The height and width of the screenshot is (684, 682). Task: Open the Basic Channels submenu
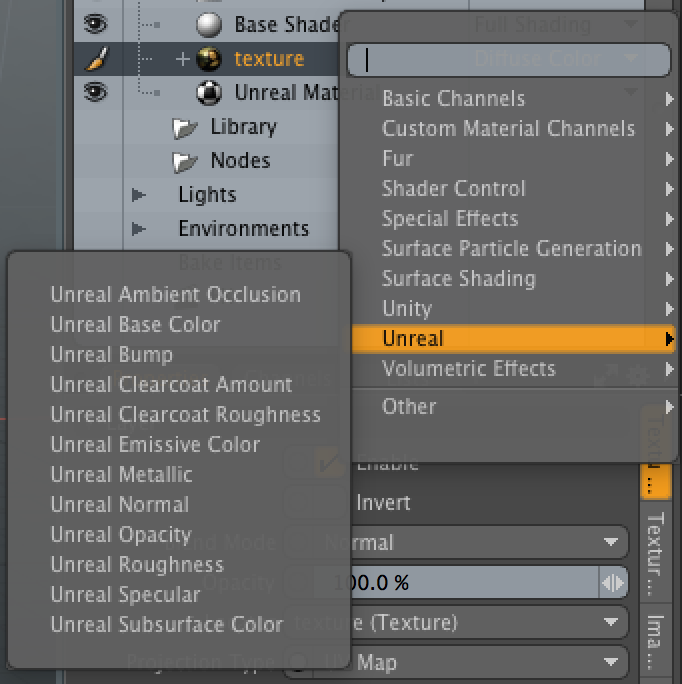click(453, 98)
